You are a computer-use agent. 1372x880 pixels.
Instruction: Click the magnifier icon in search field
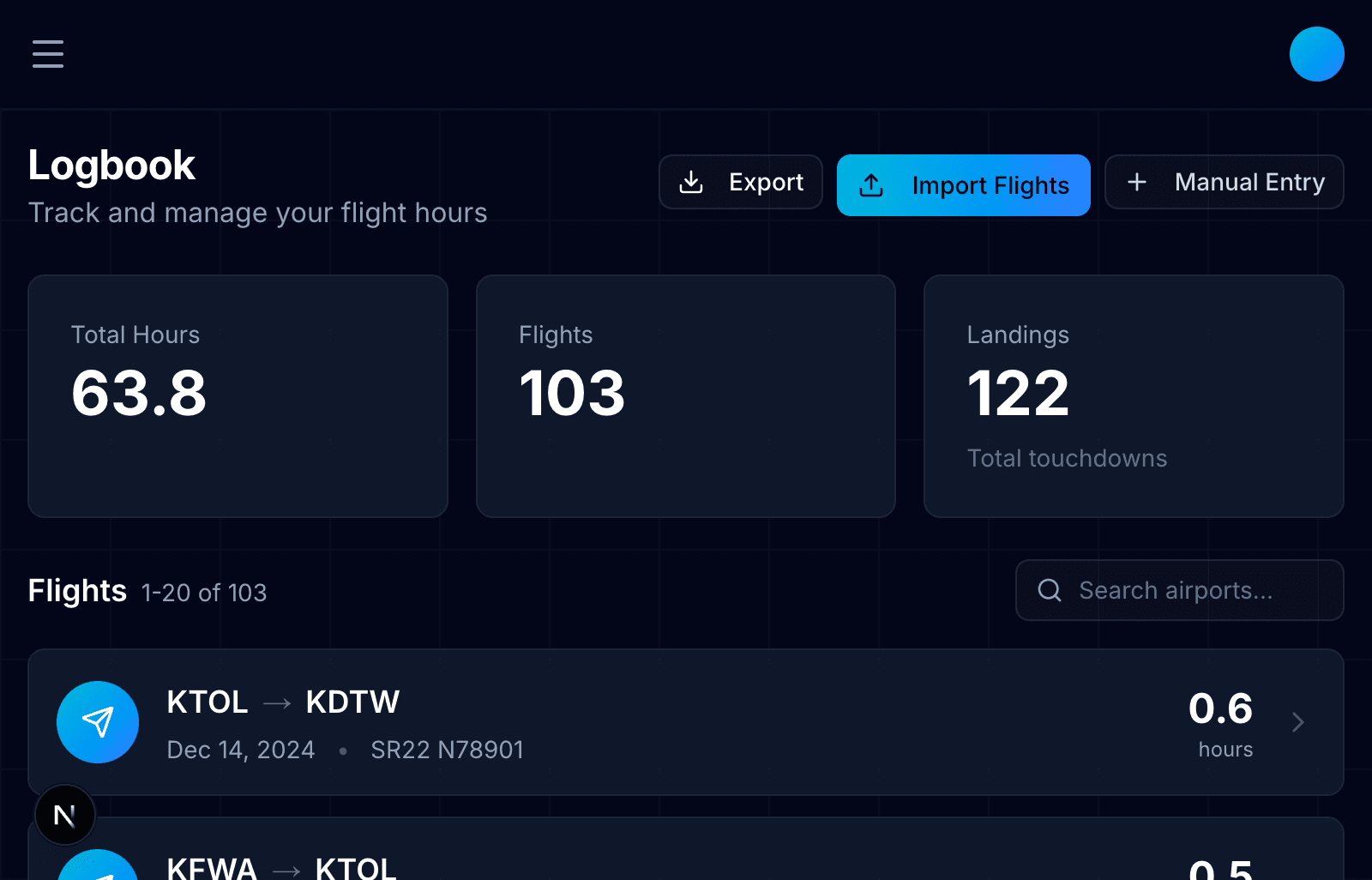pyautogui.click(x=1050, y=590)
